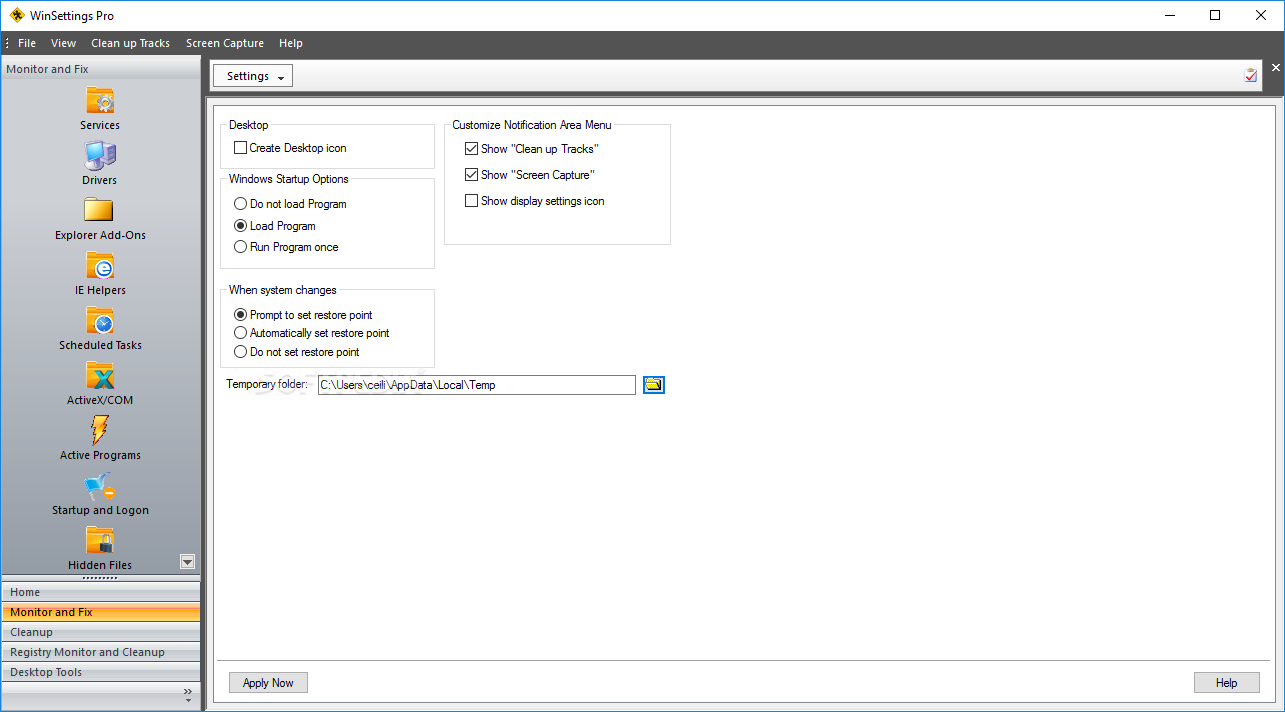Open the Help menu
The height and width of the screenshot is (712, 1285).
pos(291,43)
